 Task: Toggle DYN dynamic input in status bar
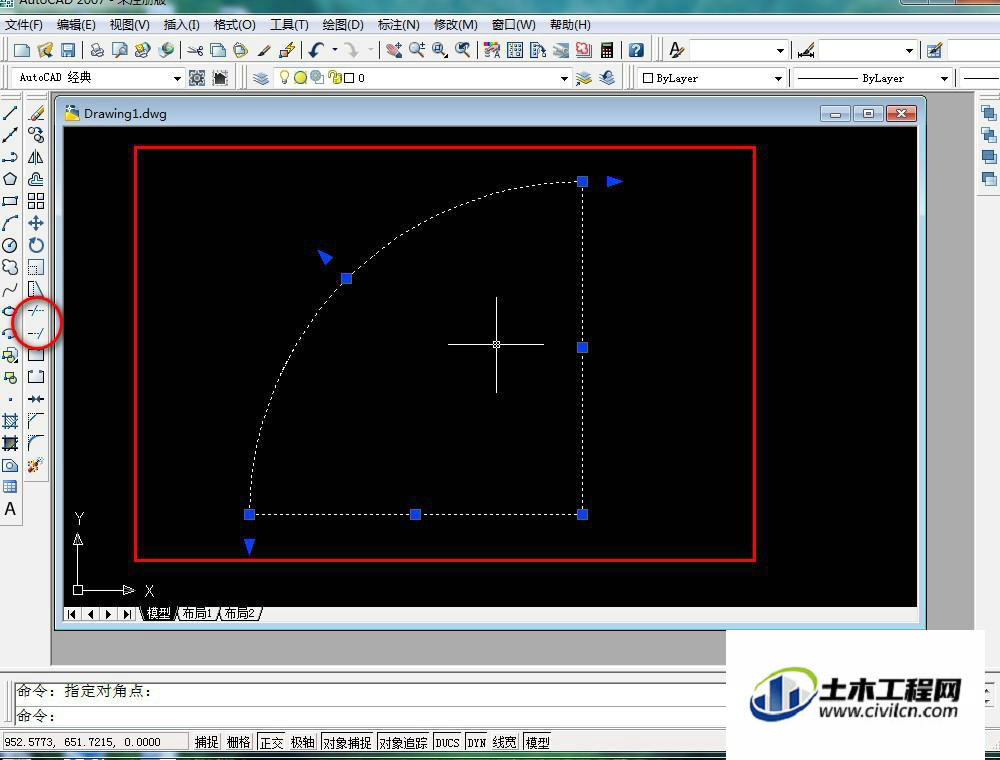pos(476,742)
